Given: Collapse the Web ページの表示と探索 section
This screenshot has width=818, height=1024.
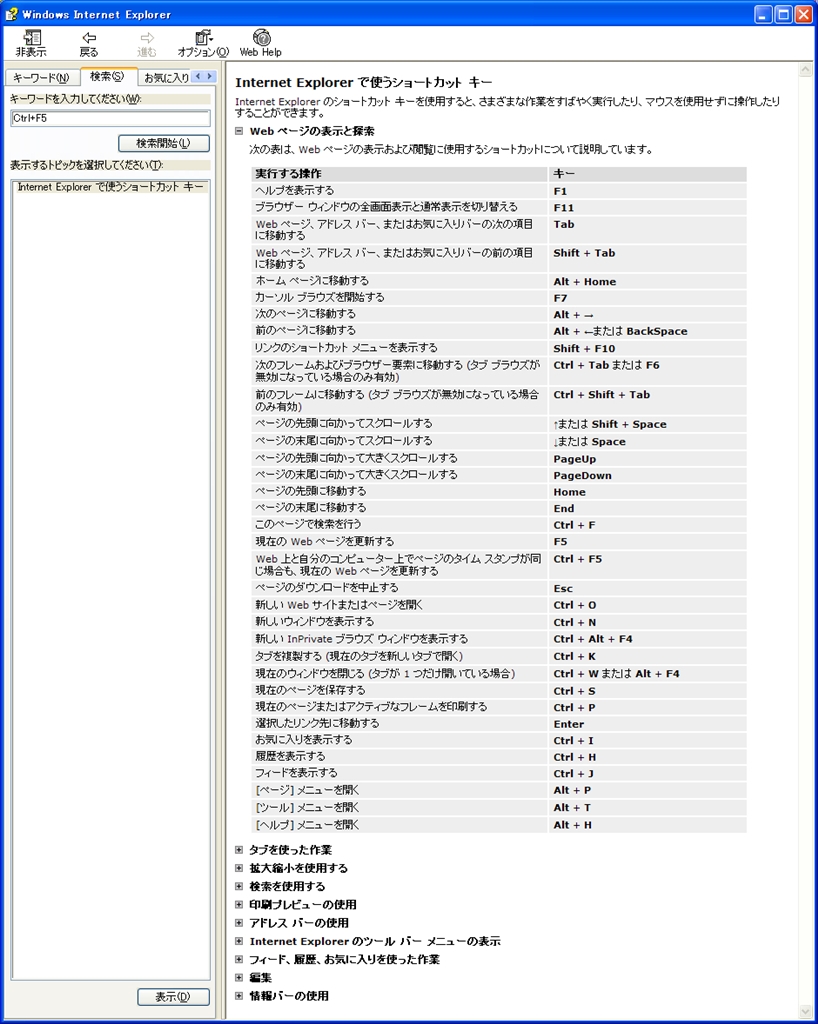Looking at the screenshot, I should (239, 131).
